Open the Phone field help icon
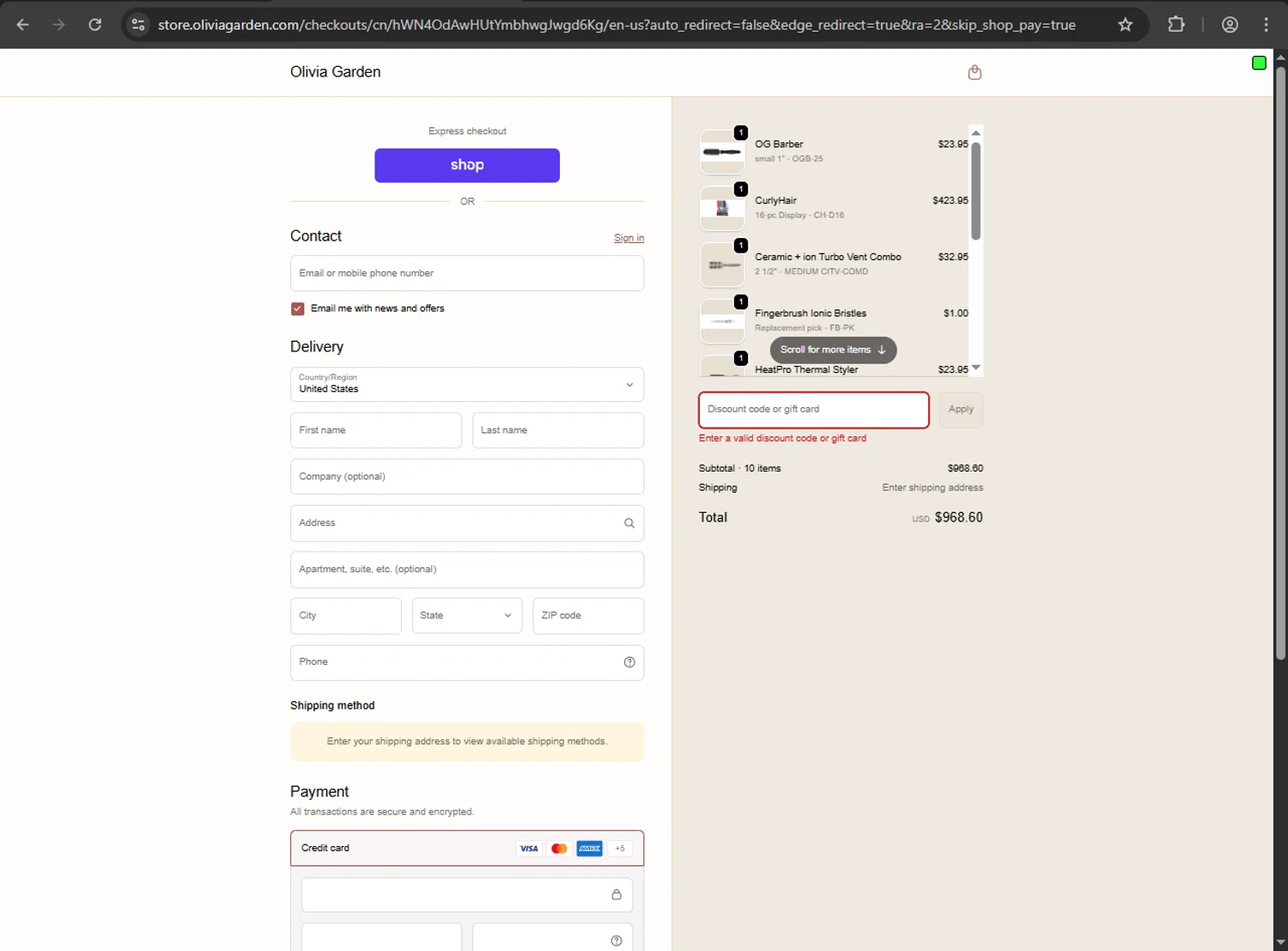Image resolution: width=1288 pixels, height=951 pixels. coord(629,662)
